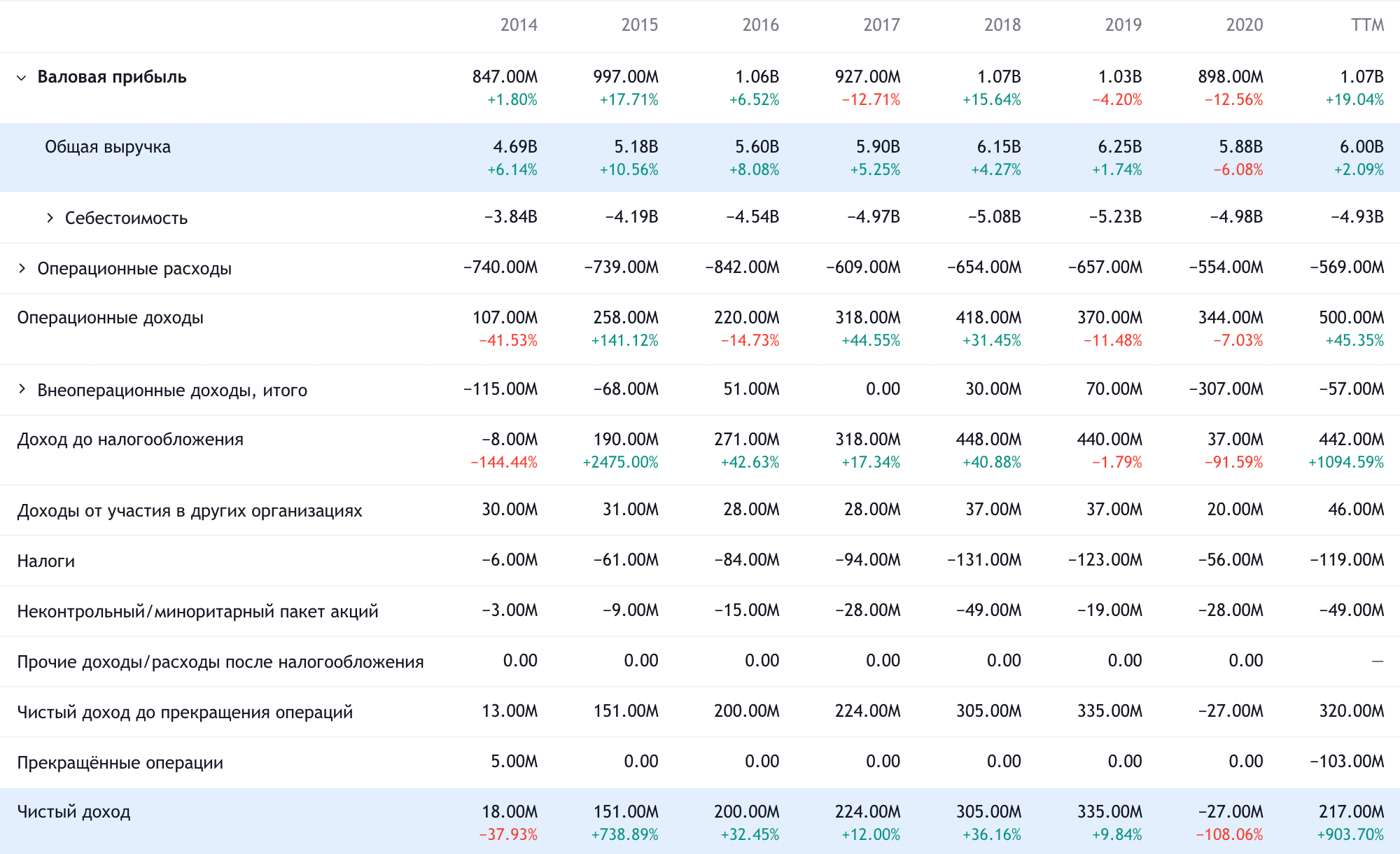Viewport: 1400px width, 854px height.
Task: Click the 2017 column header
Action: (882, 25)
